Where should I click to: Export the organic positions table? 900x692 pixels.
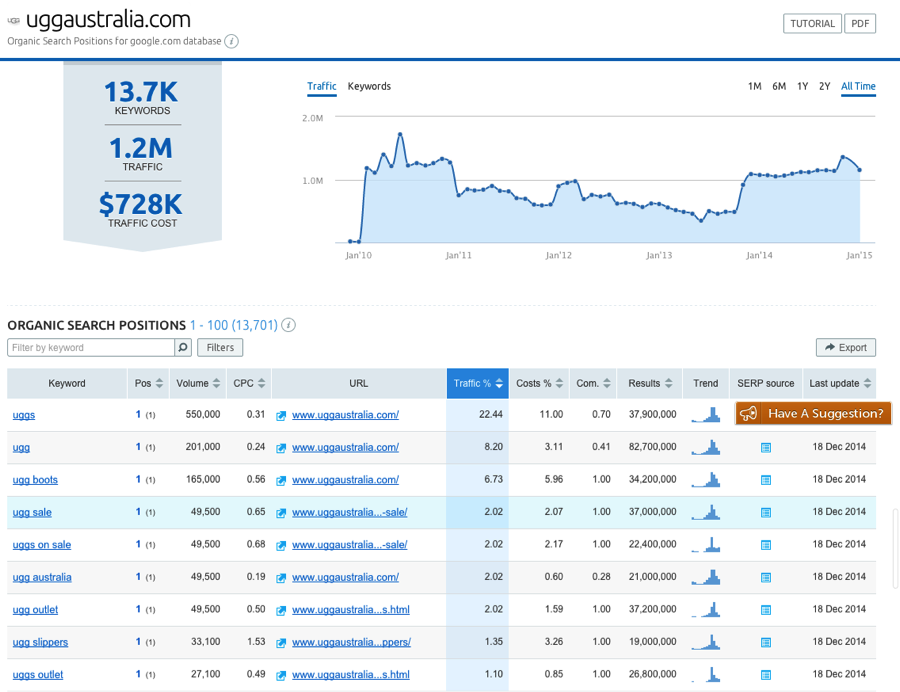[845, 347]
